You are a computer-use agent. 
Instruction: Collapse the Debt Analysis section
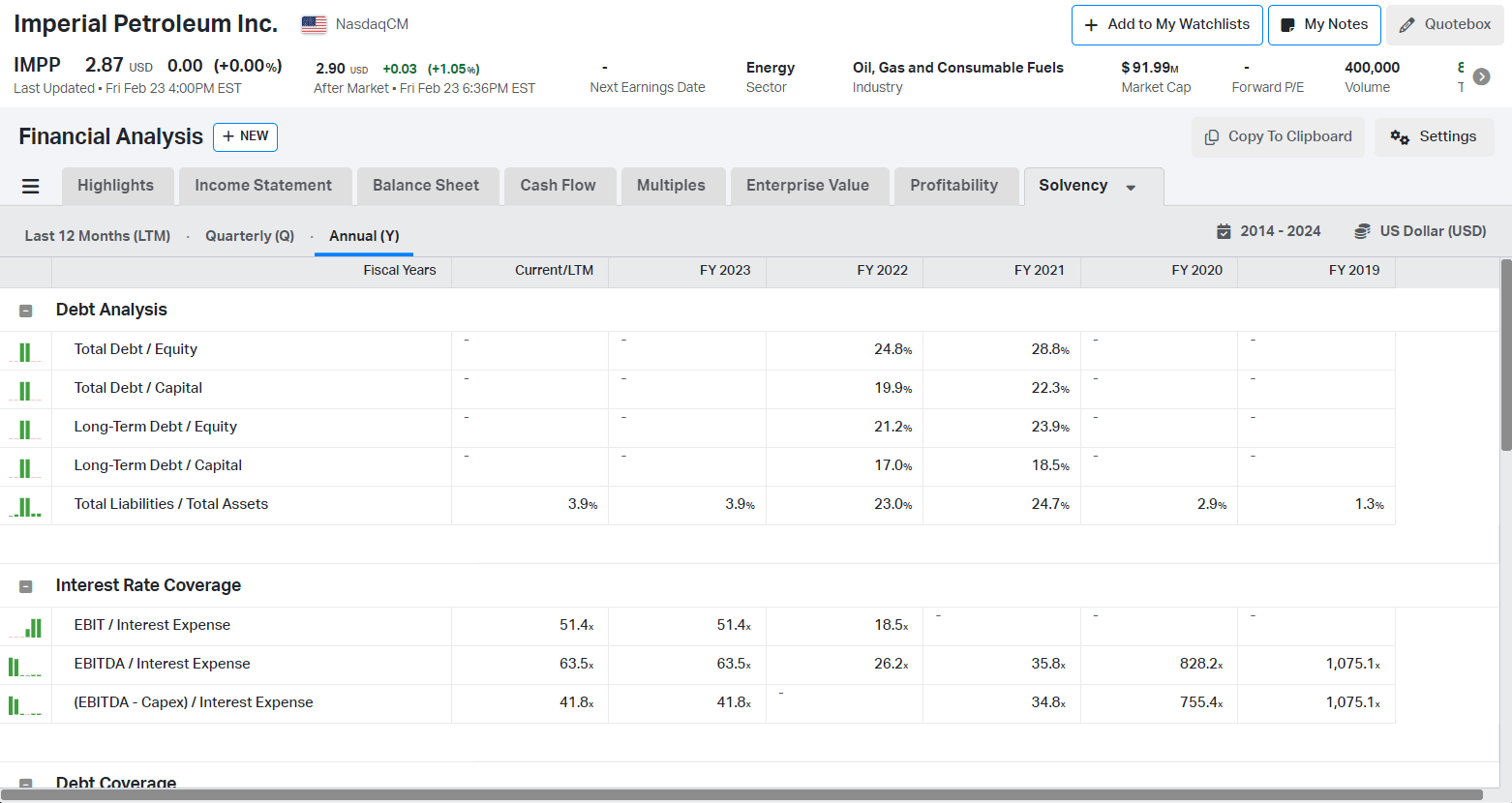[26, 311]
